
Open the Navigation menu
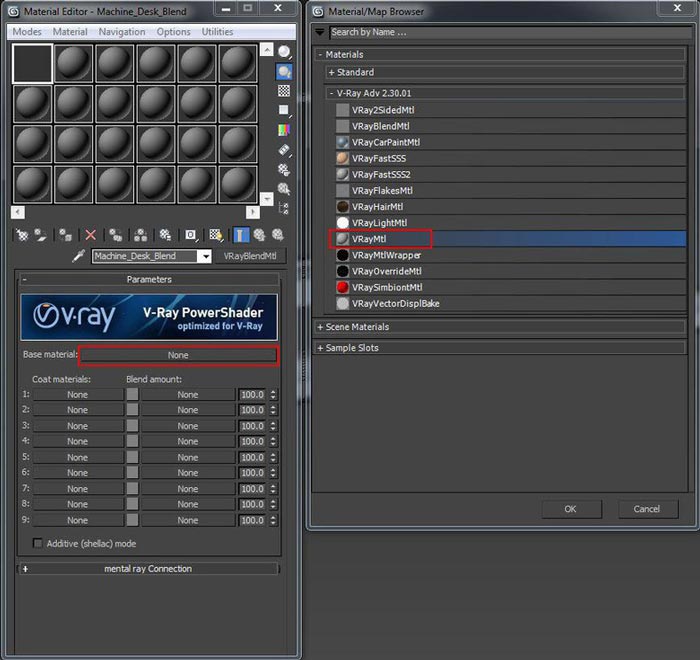[122, 32]
